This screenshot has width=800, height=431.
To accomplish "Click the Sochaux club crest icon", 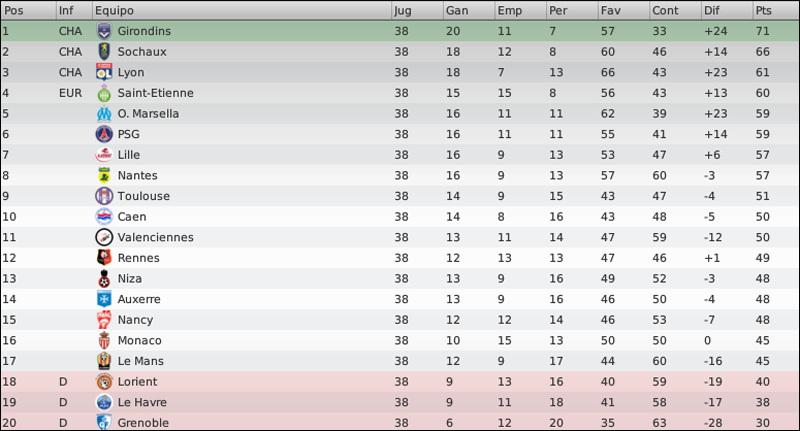I will [x=104, y=52].
